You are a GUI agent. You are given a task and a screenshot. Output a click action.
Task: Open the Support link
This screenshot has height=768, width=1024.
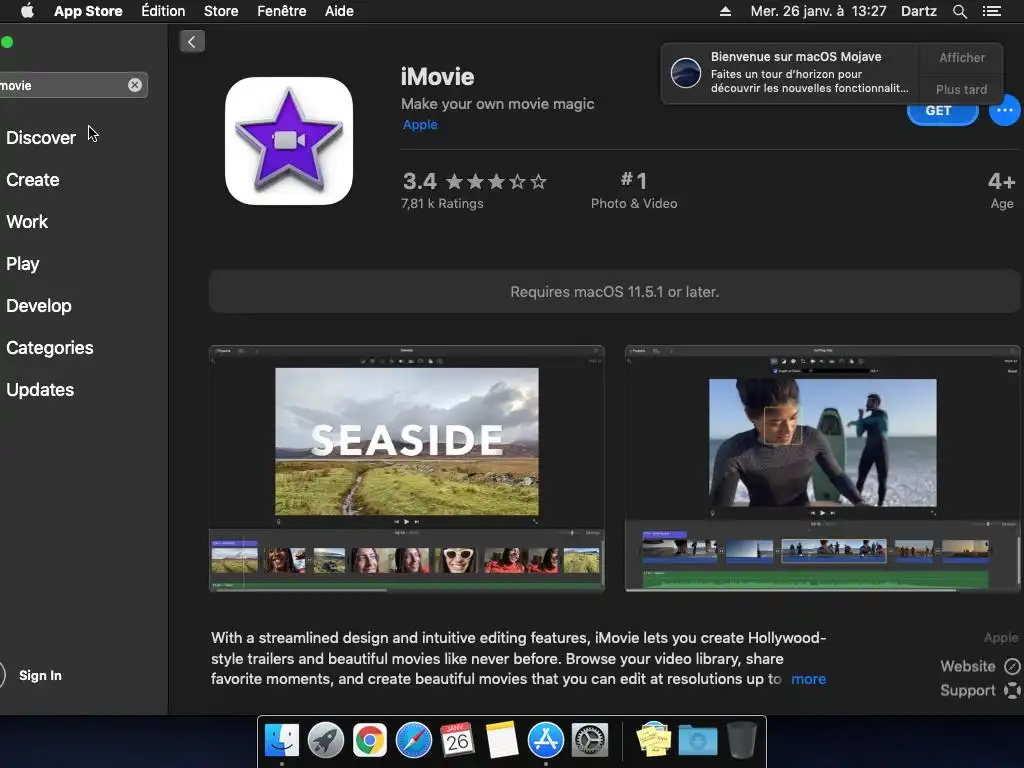click(x=968, y=690)
